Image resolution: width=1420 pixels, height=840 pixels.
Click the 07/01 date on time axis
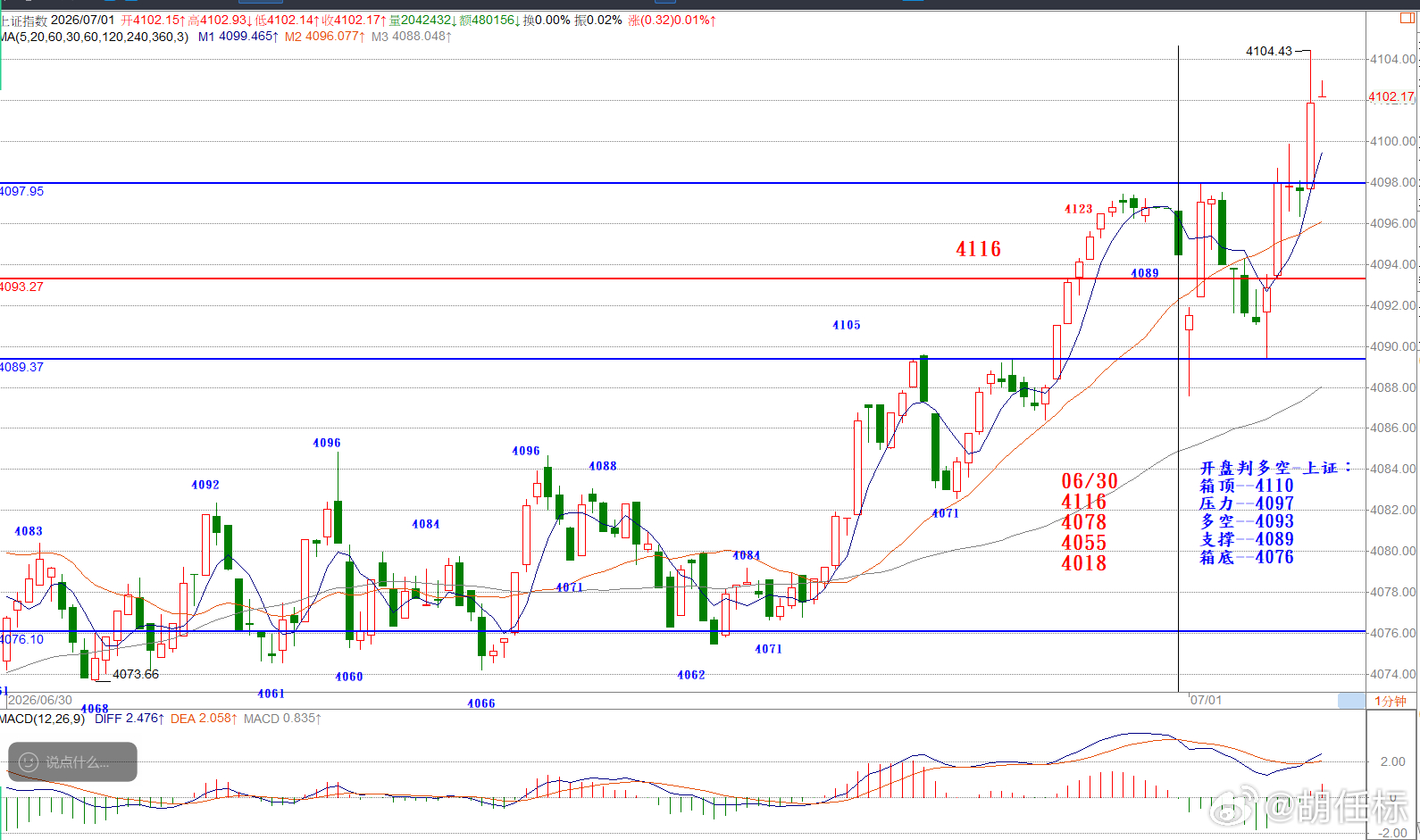[1206, 700]
